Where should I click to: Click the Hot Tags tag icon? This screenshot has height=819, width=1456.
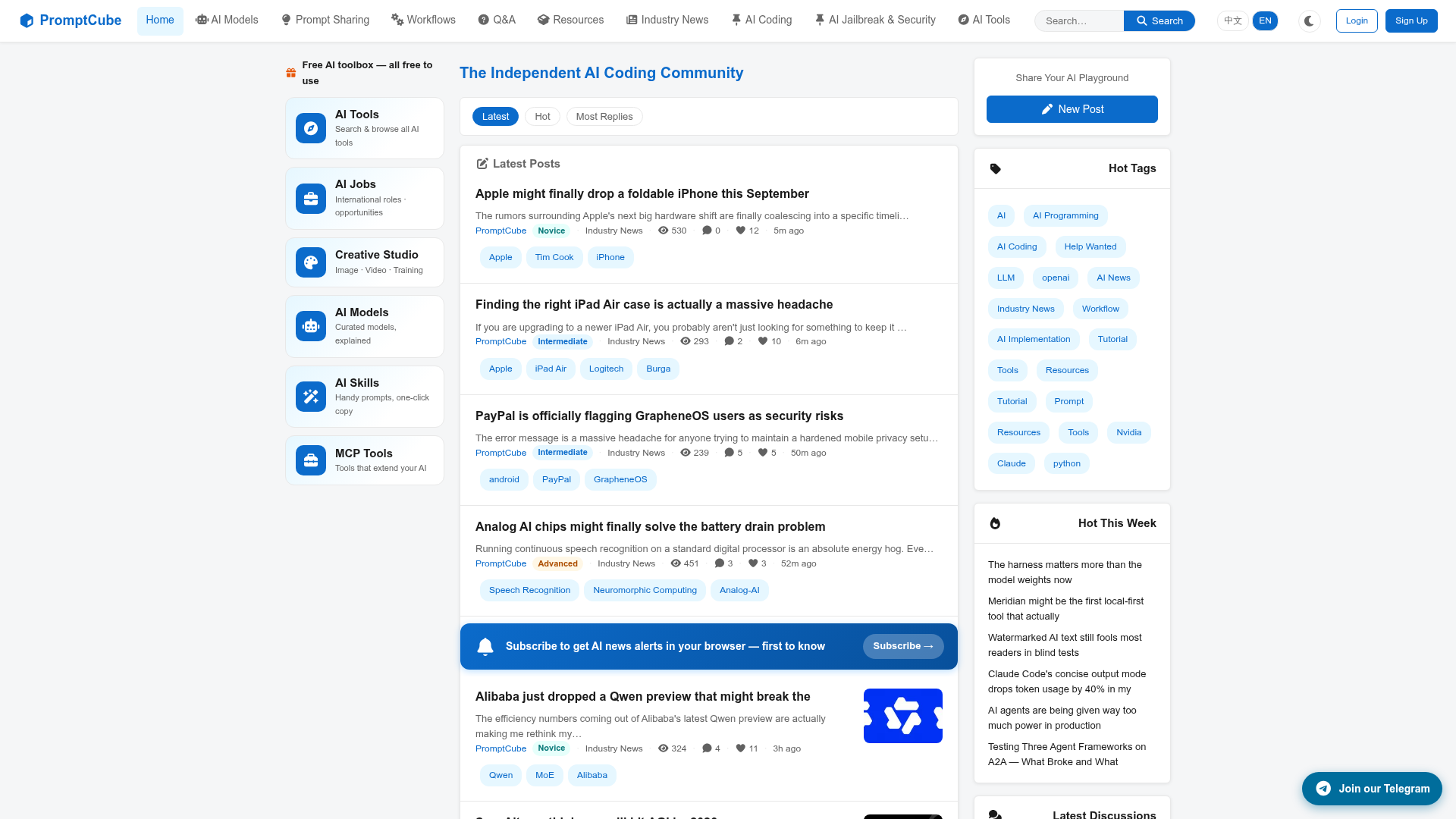[x=995, y=168]
